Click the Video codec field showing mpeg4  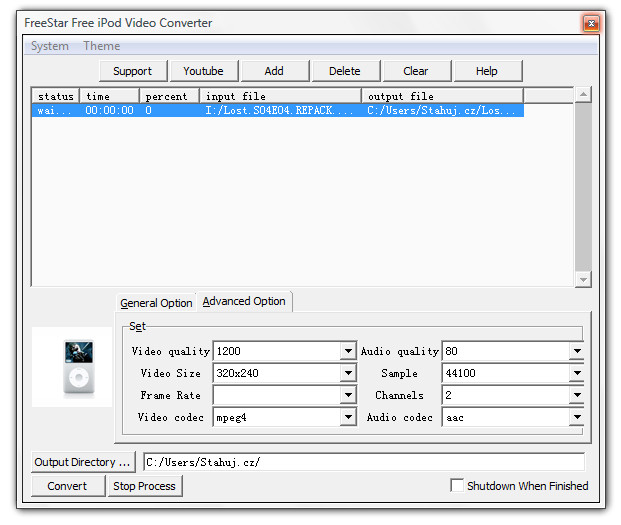(x=277, y=417)
